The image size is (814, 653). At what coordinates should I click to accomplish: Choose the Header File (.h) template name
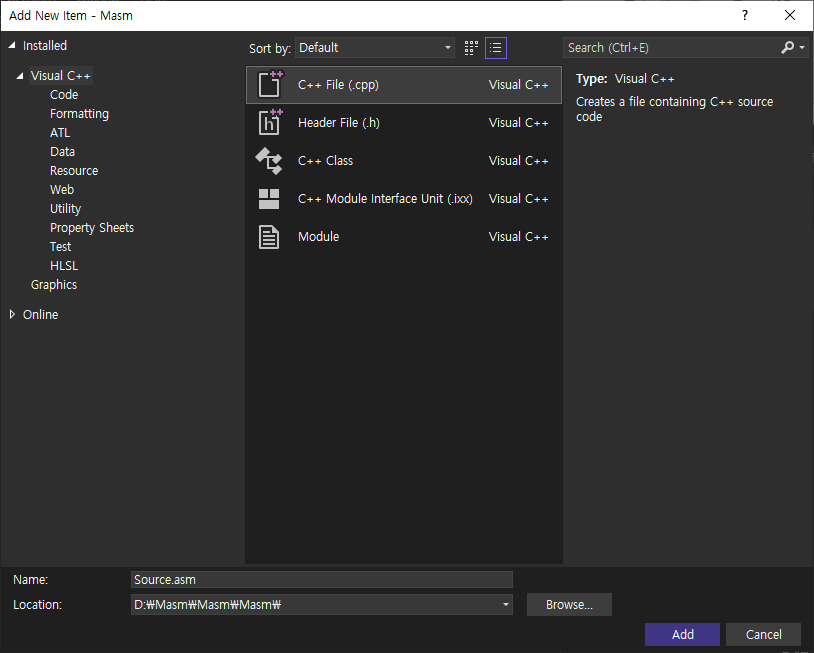click(339, 123)
